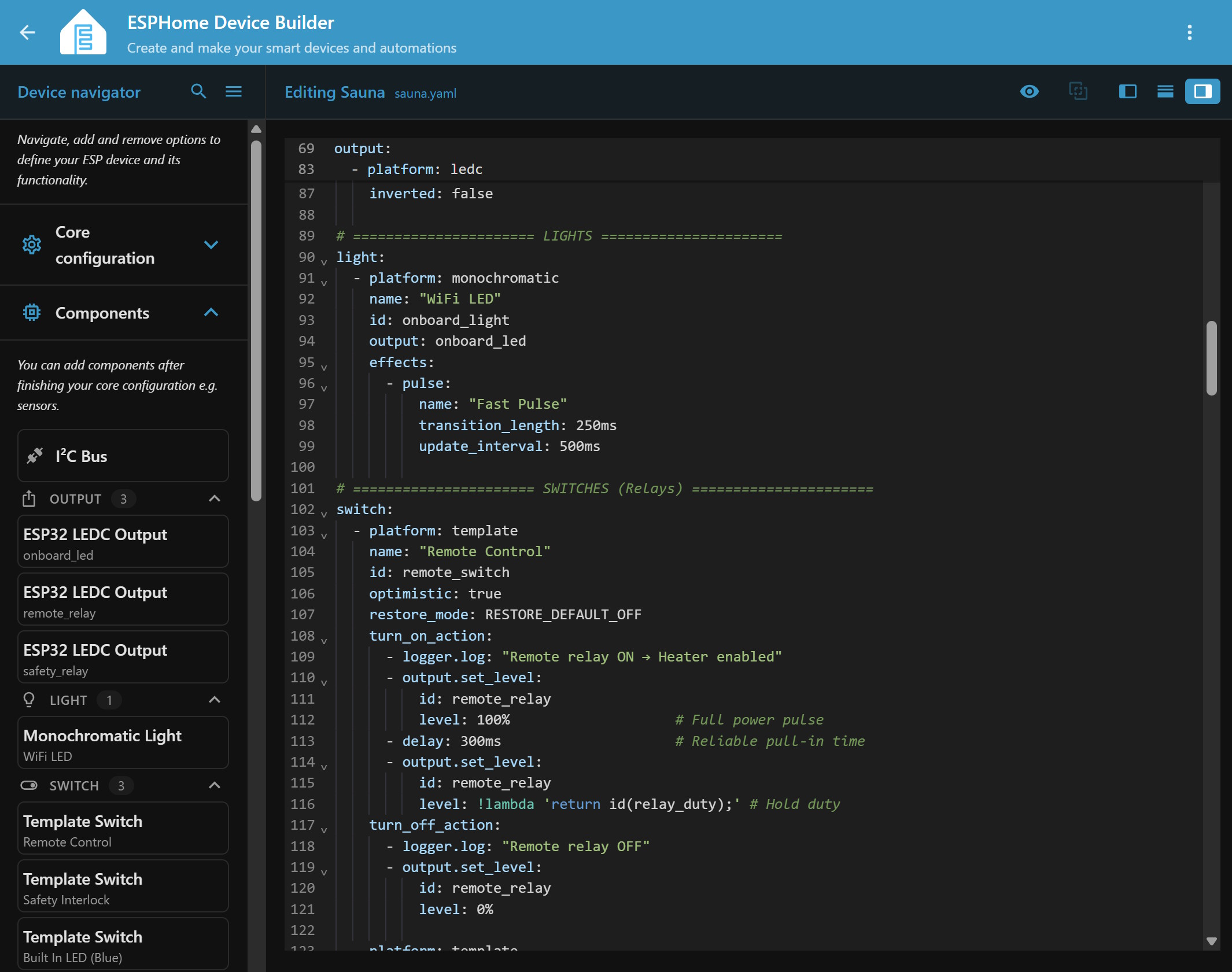The width and height of the screenshot is (1232, 972).
Task: Click the sticky 'output:' line 69
Action: point(363,149)
